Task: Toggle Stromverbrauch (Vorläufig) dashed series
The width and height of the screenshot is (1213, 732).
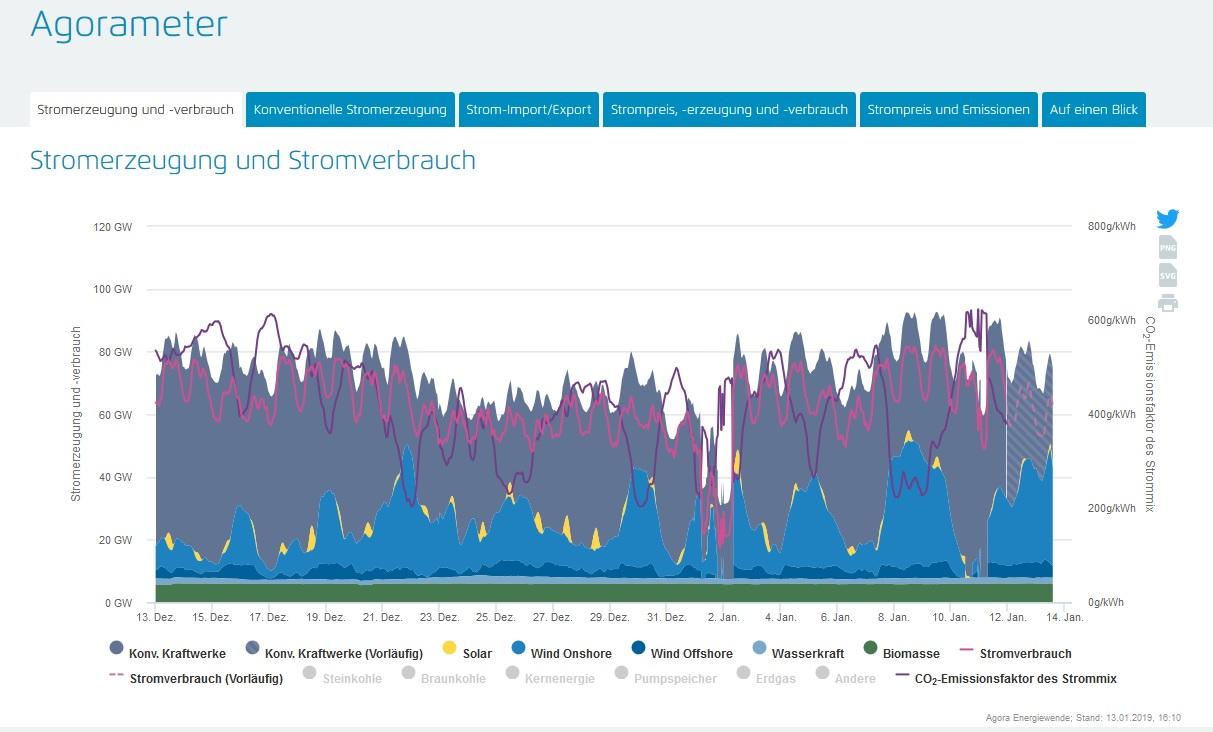Action: pyautogui.click(x=196, y=678)
